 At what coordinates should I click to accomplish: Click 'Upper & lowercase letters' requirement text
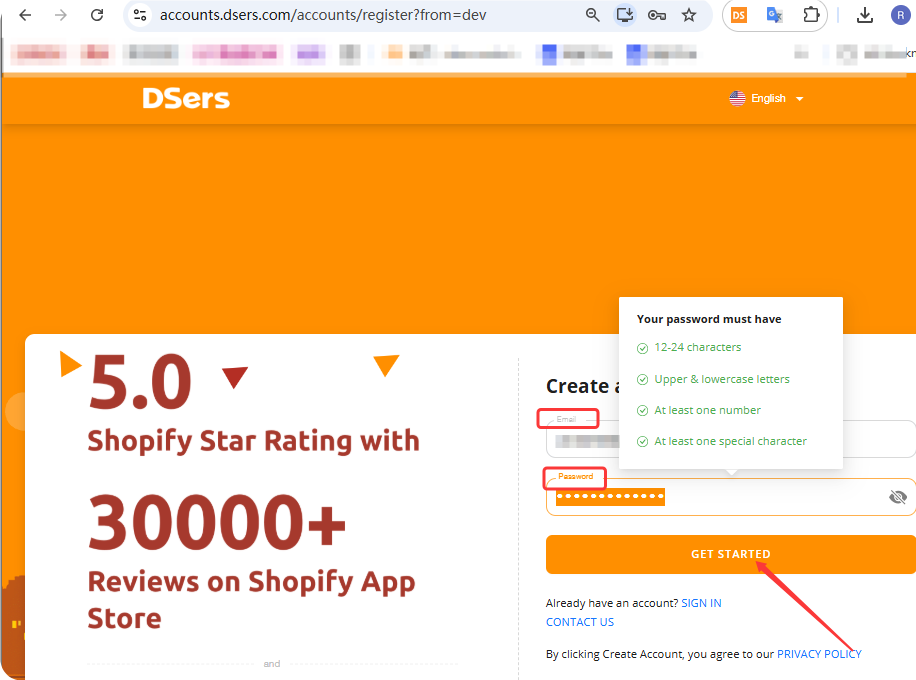click(721, 379)
